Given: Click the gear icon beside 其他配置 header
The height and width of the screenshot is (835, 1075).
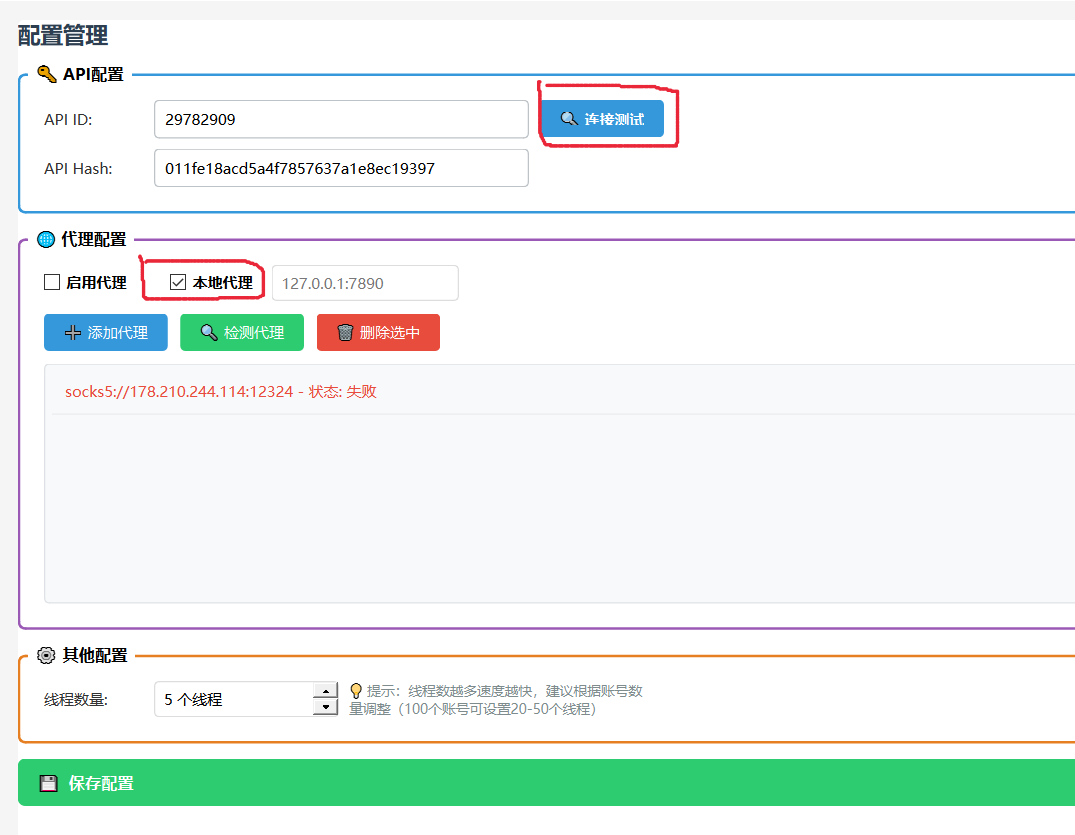Looking at the screenshot, I should pos(44,655).
